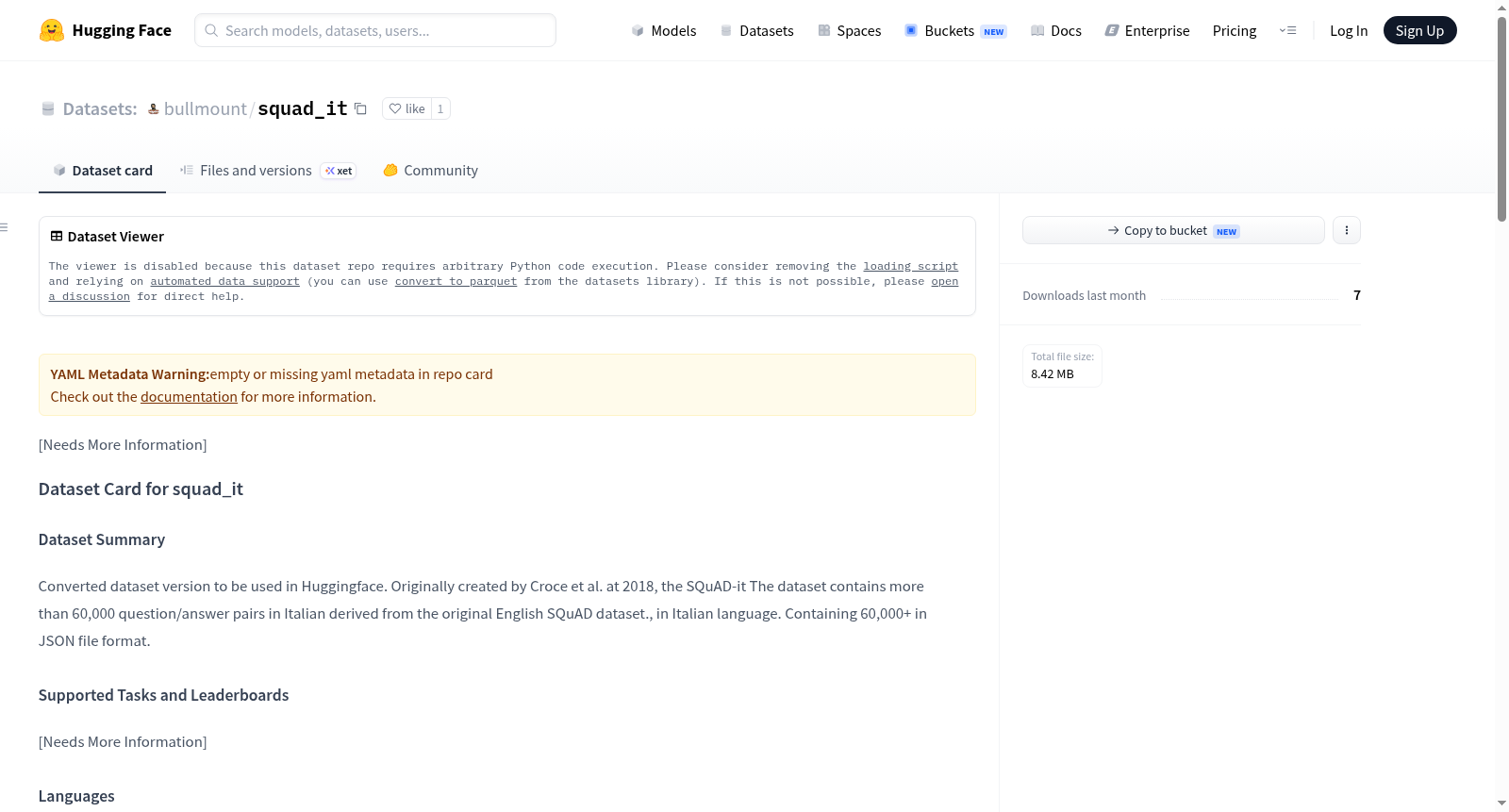
Task: Switch to the Community tab
Action: click(431, 171)
